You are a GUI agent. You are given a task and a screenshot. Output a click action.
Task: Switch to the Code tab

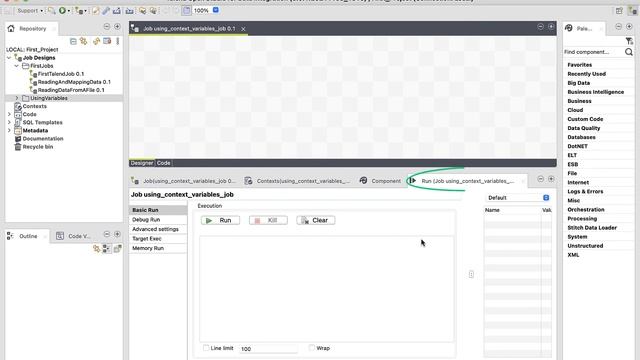click(163, 163)
